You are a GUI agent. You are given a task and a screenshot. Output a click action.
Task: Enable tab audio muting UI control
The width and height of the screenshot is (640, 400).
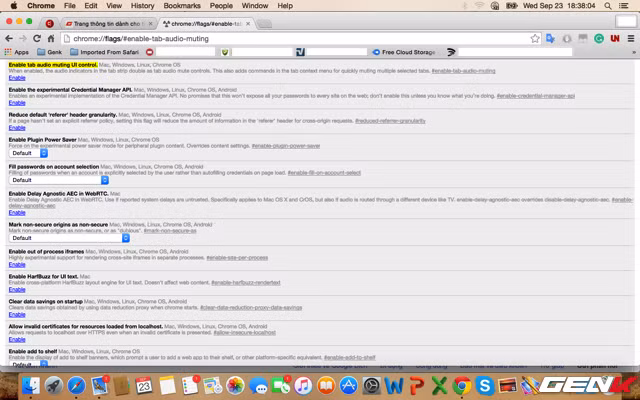tap(17, 77)
